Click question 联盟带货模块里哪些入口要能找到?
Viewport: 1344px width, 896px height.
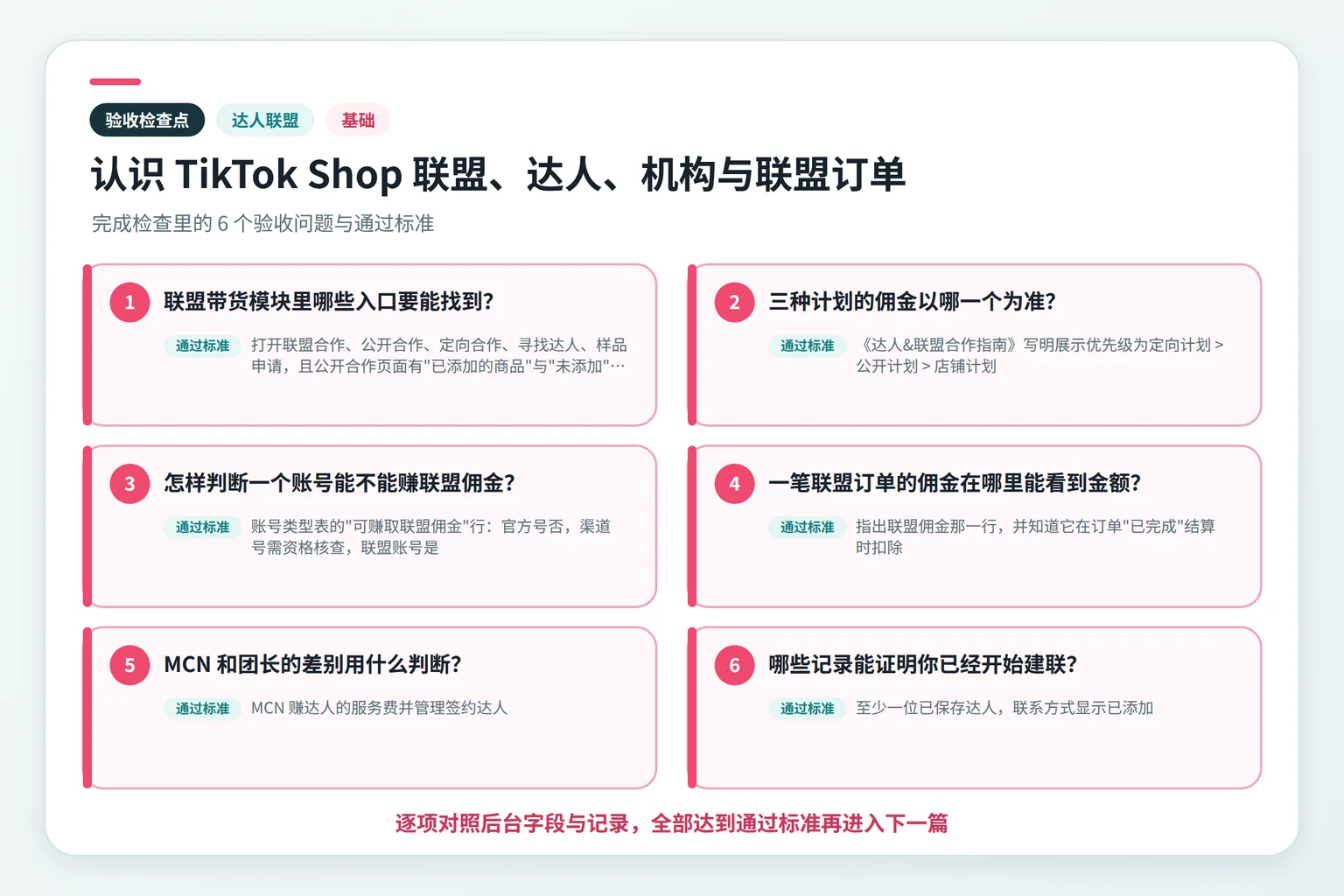point(329,302)
